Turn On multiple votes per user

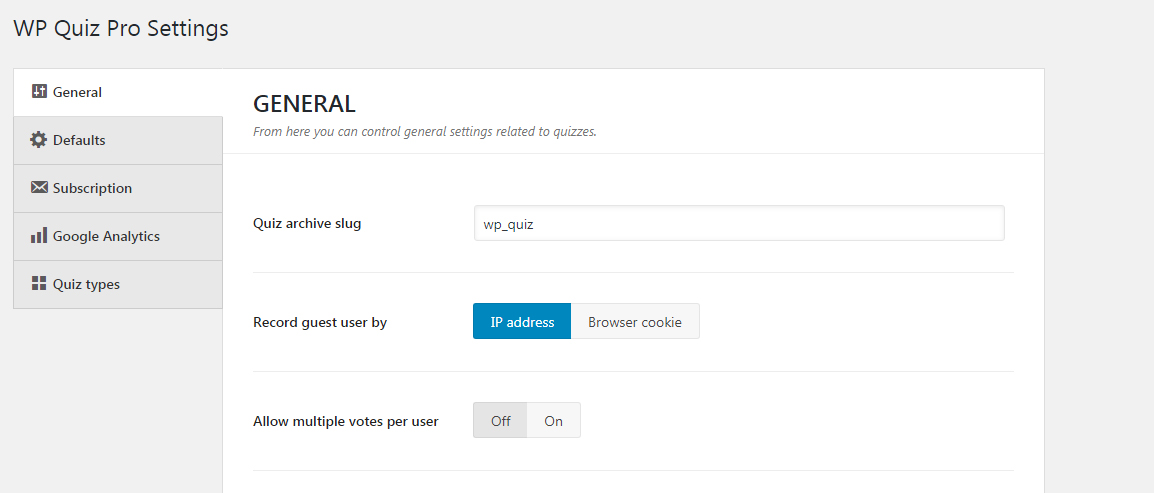pos(553,420)
